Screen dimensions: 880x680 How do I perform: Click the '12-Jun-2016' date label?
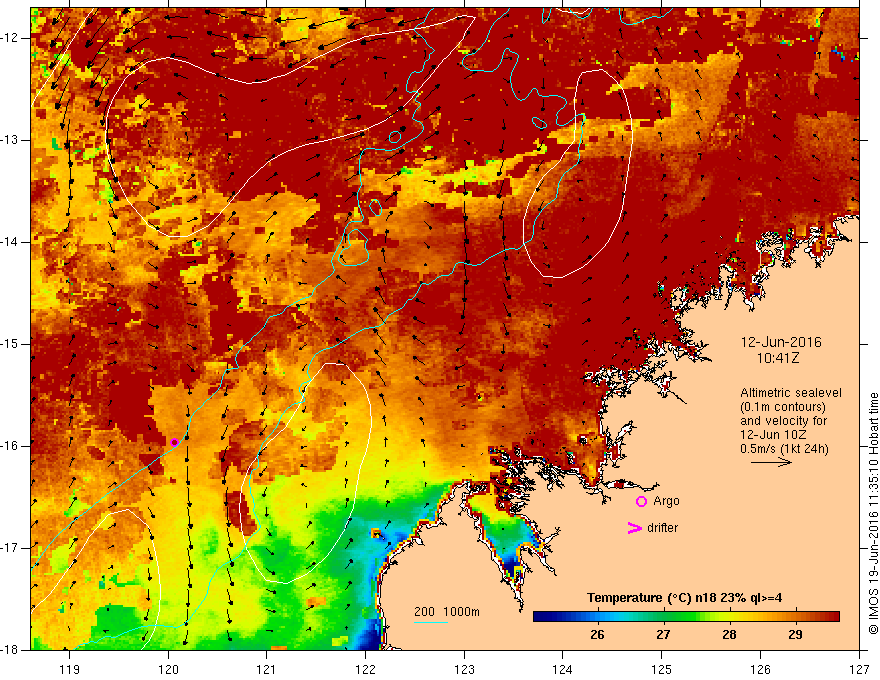[x=781, y=342]
